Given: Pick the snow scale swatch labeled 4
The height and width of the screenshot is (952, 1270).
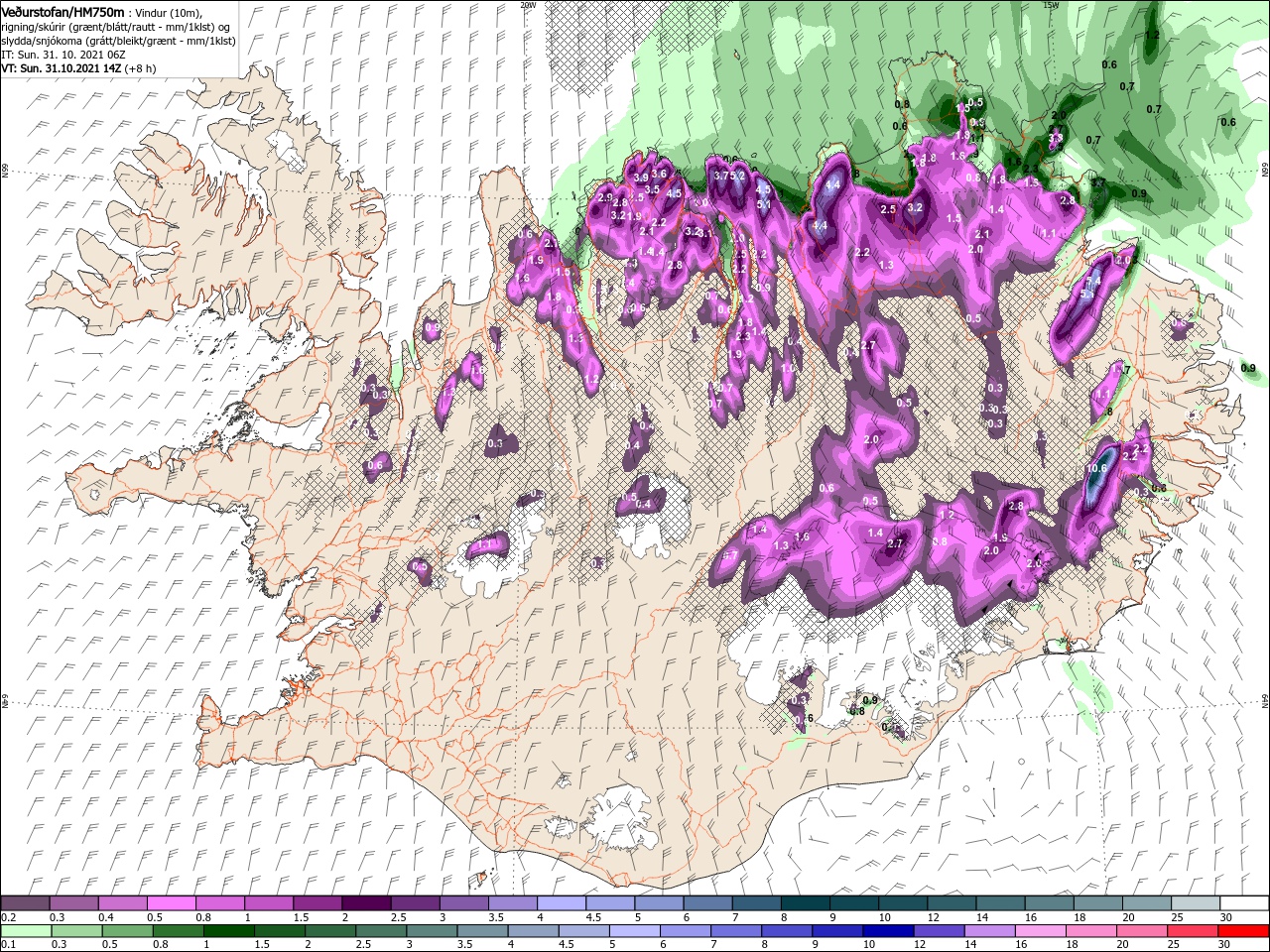Looking at the screenshot, I should pyautogui.click(x=562, y=902).
